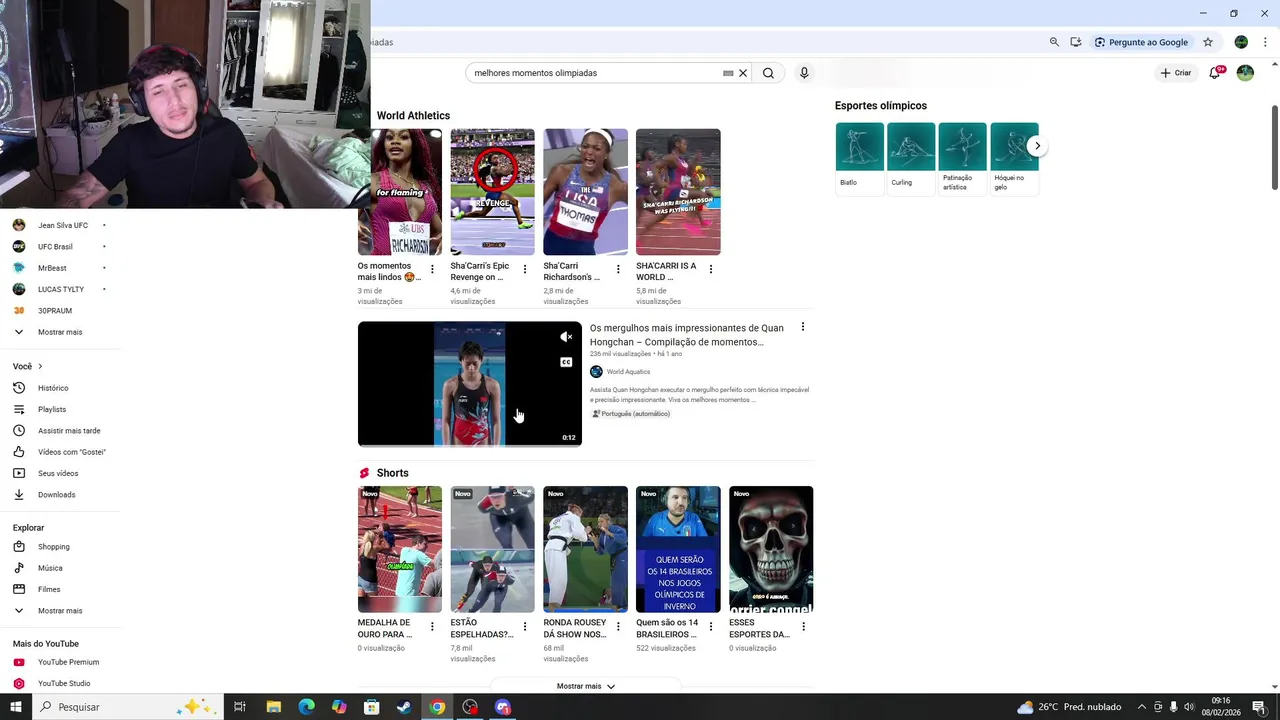Image resolution: width=1280 pixels, height=720 pixels.
Task: Expand the Você section chevron
Action: [x=40, y=366]
